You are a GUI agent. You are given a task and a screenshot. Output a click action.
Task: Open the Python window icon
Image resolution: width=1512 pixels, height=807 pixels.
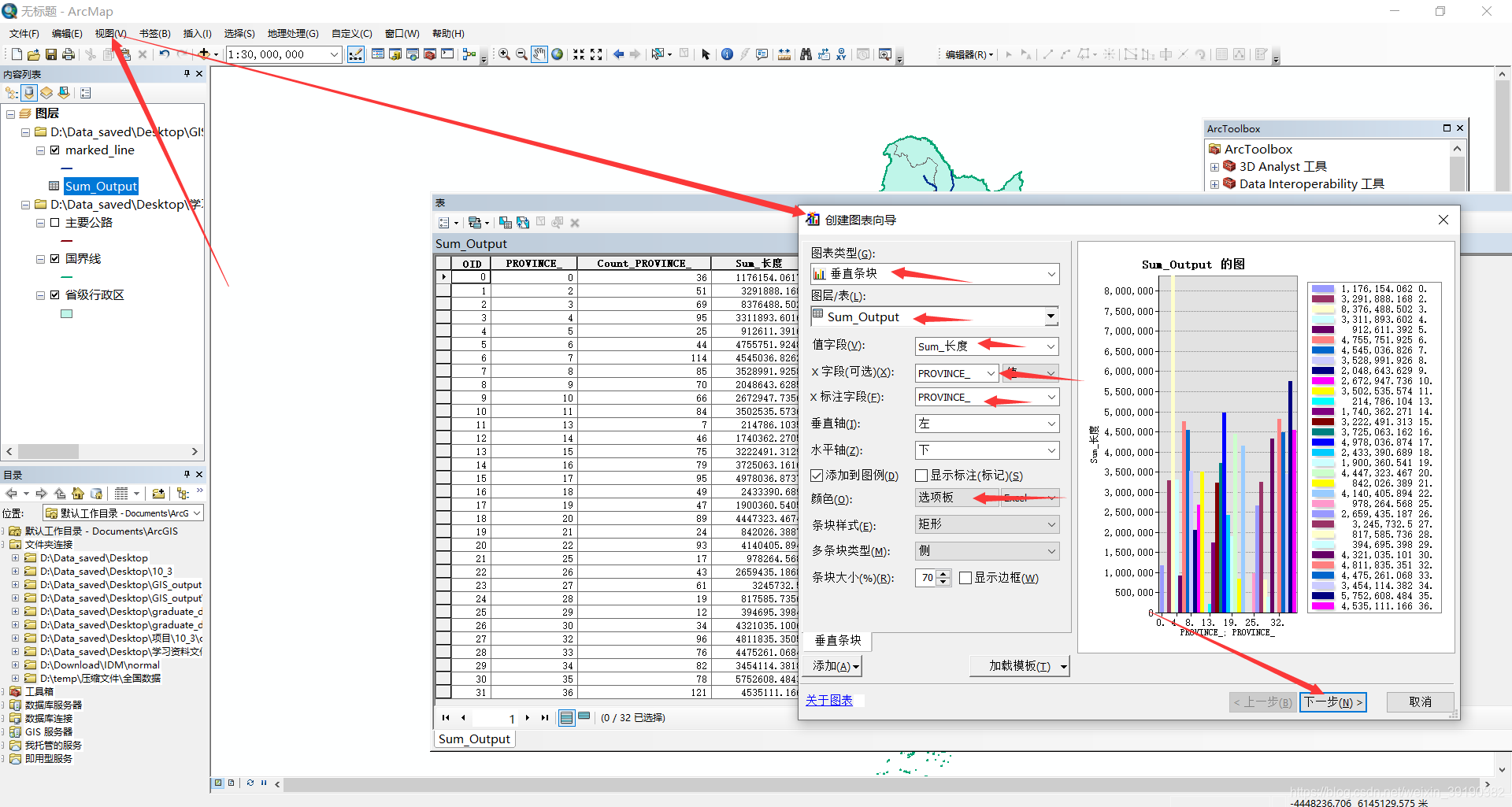tap(447, 54)
